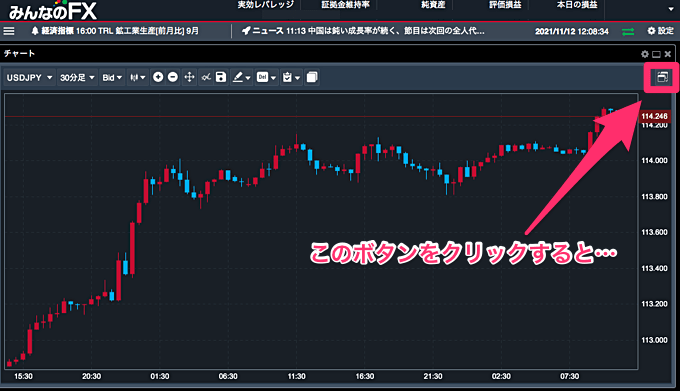Open chart panel gear settings
The width and height of the screenshot is (680, 391).
(x=645, y=54)
